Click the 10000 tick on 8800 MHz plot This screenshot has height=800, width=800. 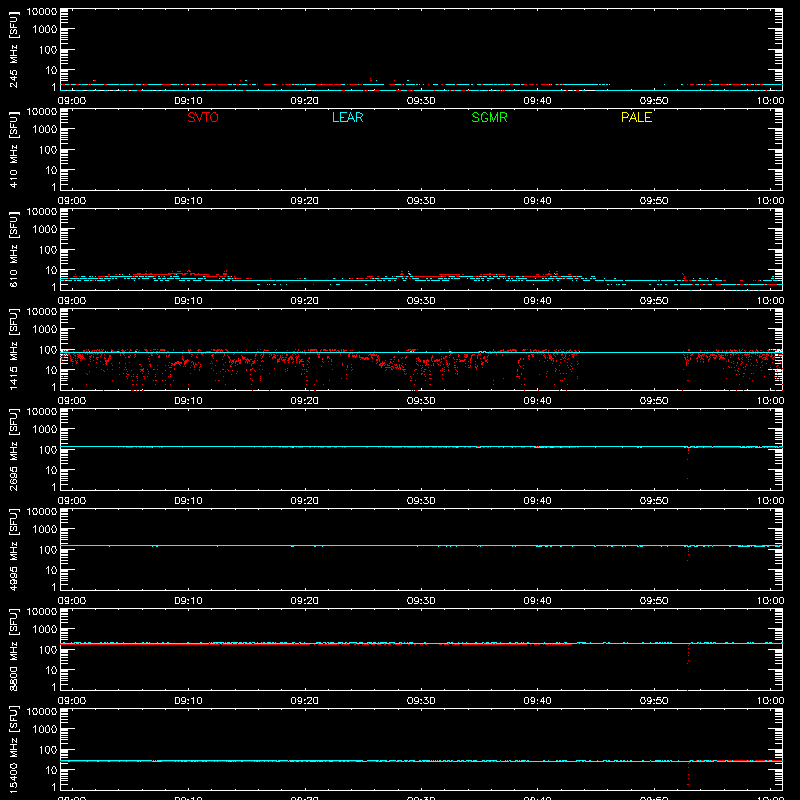pos(42,612)
